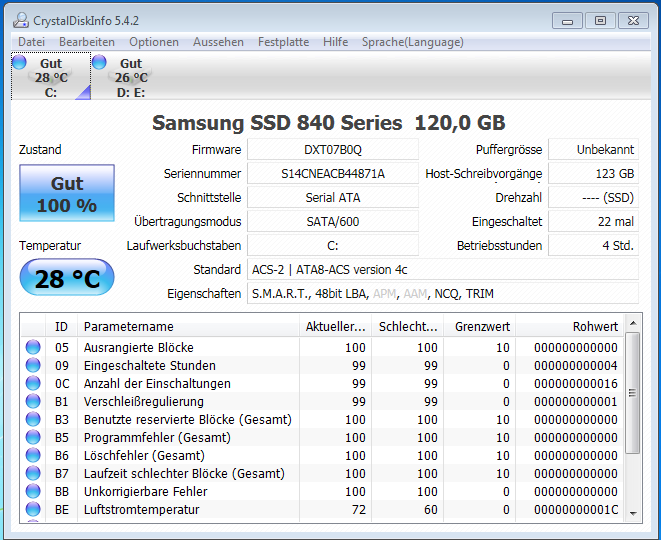
Task: Click the Schlecht... column header
Action: 408,326
